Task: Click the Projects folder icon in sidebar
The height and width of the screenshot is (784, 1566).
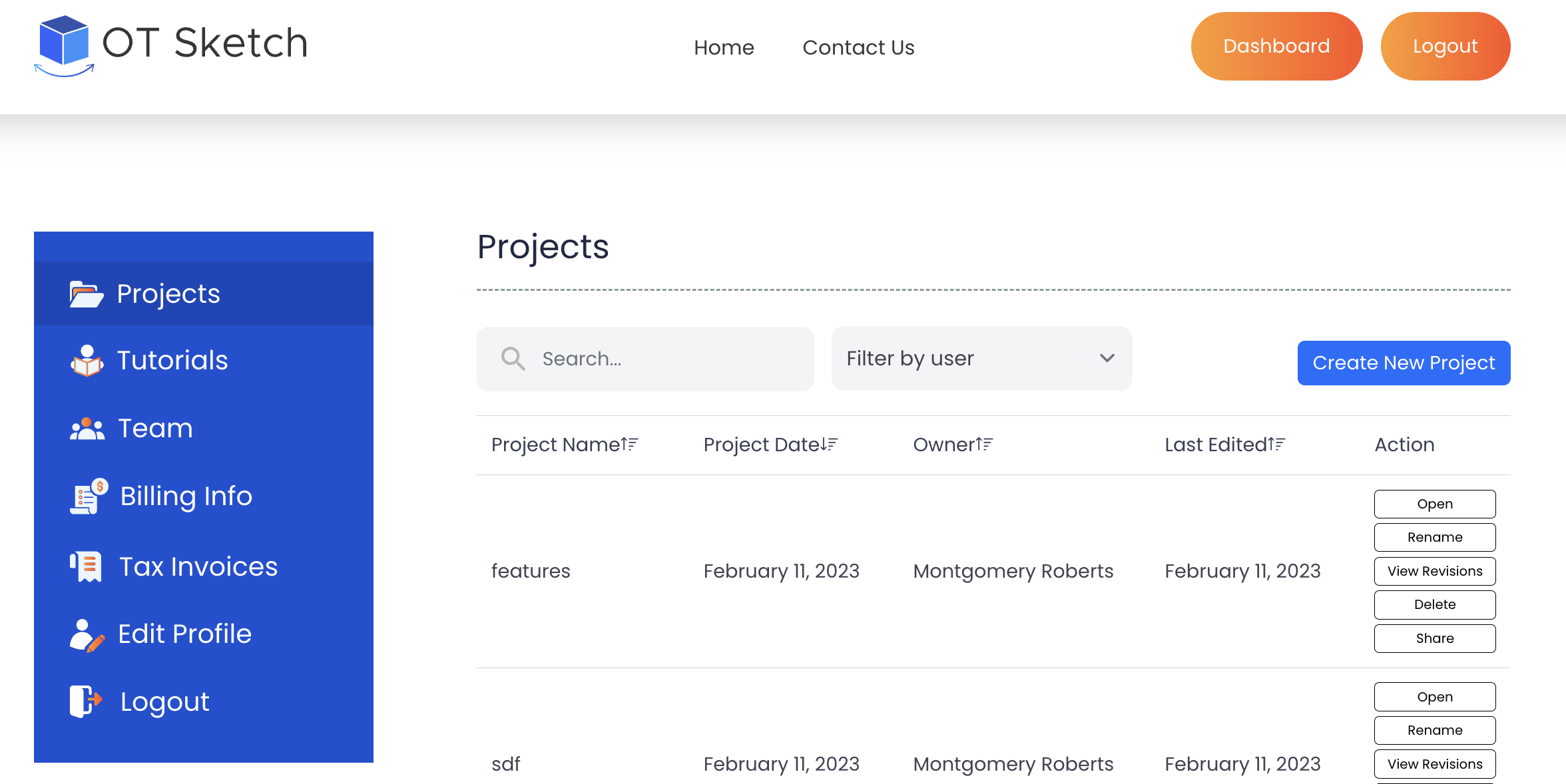Action: [86, 294]
